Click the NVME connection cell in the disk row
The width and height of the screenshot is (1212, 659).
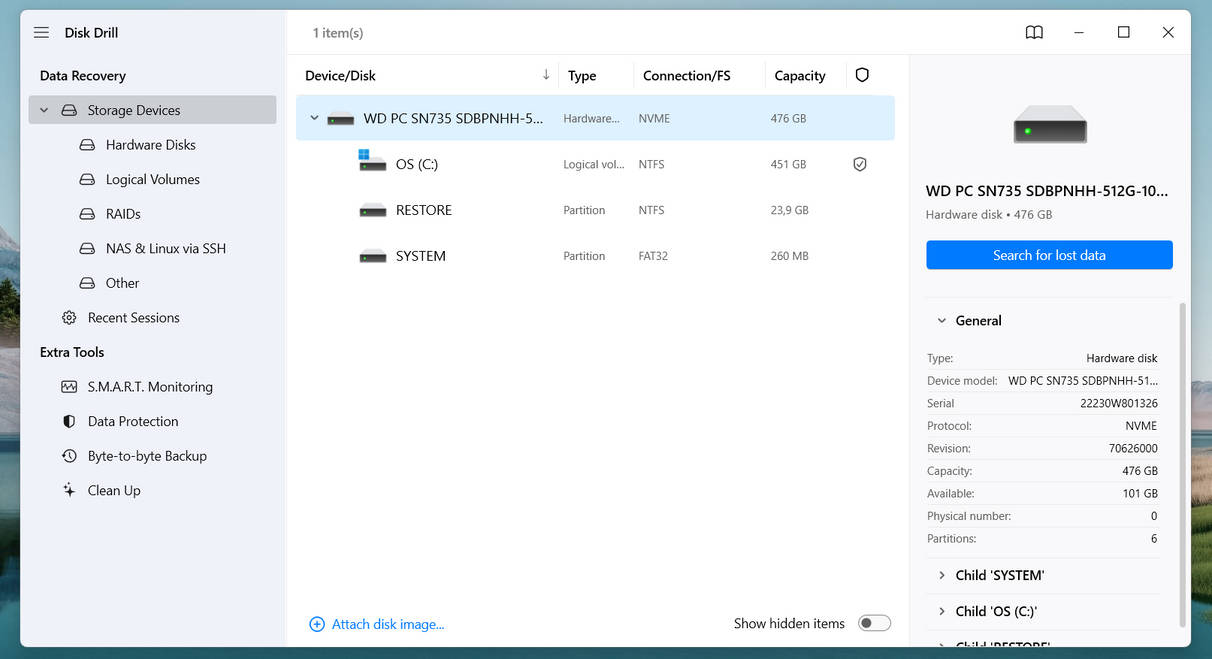coord(654,118)
